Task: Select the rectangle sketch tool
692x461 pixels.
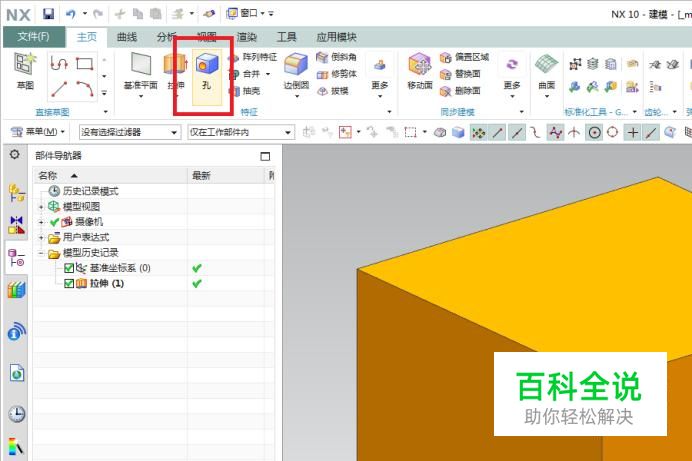Action: (84, 64)
